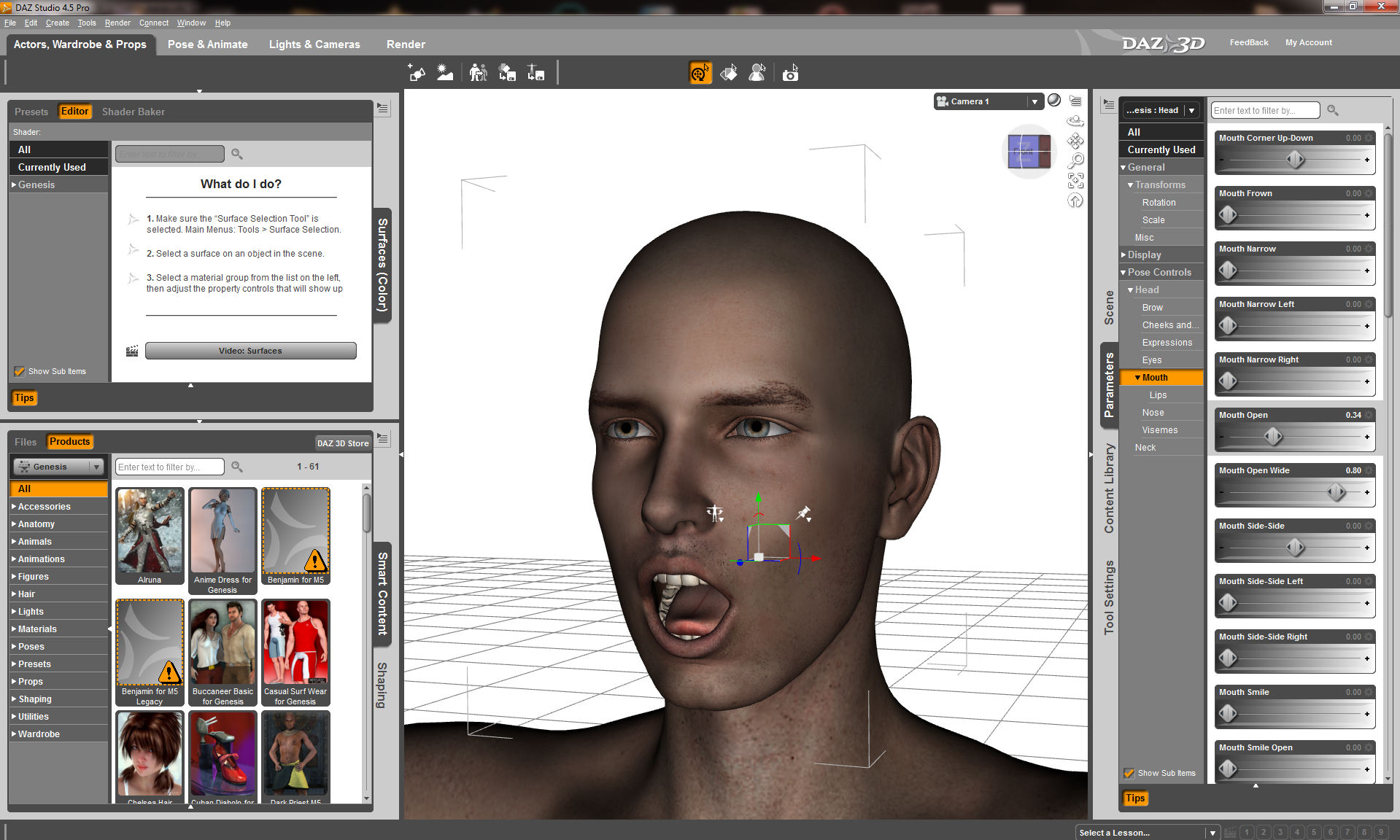Click the Mouth Open Wide slider handle
Screen dimensions: 1400x840
click(1337, 492)
